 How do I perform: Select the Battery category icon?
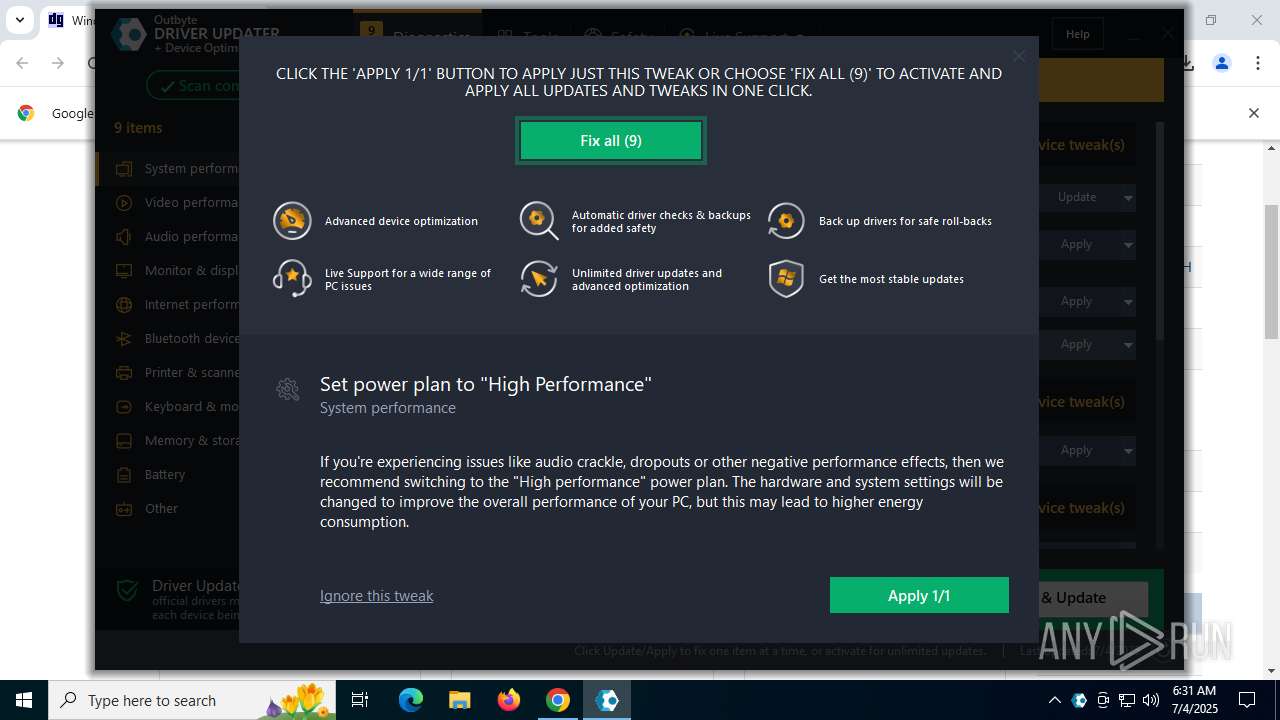(124, 475)
